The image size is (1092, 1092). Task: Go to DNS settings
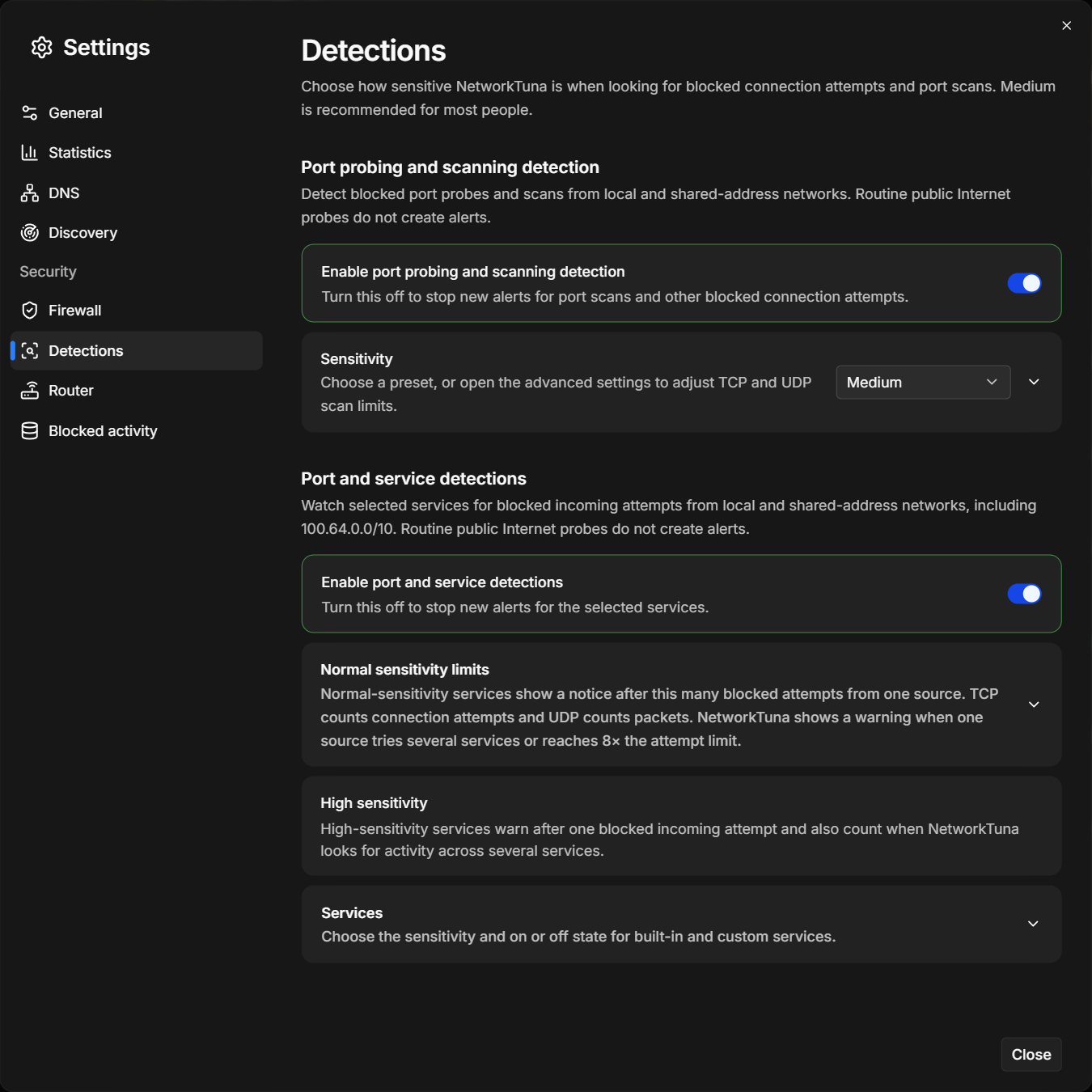pos(136,193)
